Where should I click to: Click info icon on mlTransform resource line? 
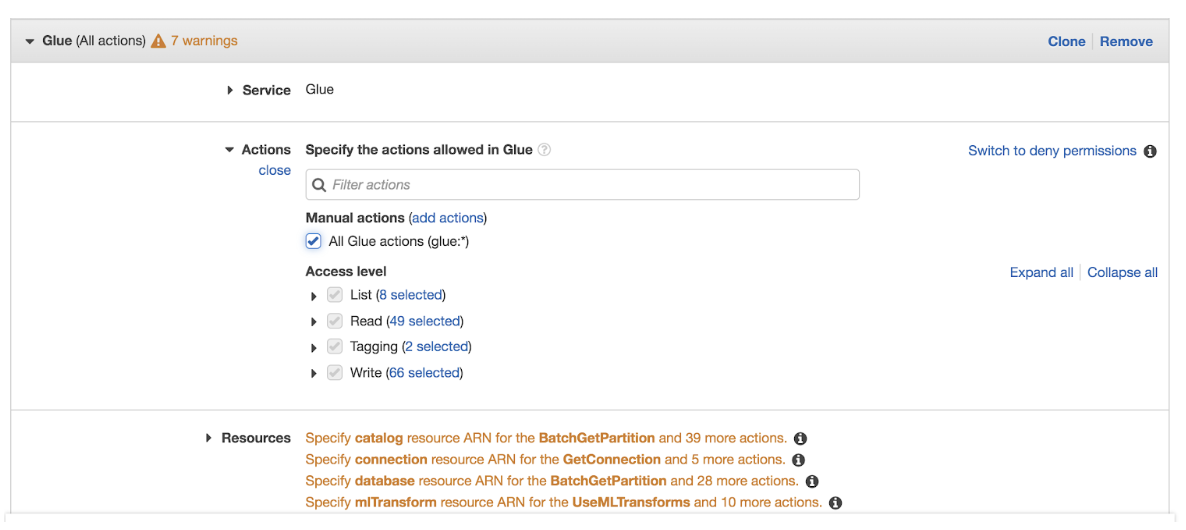pyautogui.click(x=835, y=503)
